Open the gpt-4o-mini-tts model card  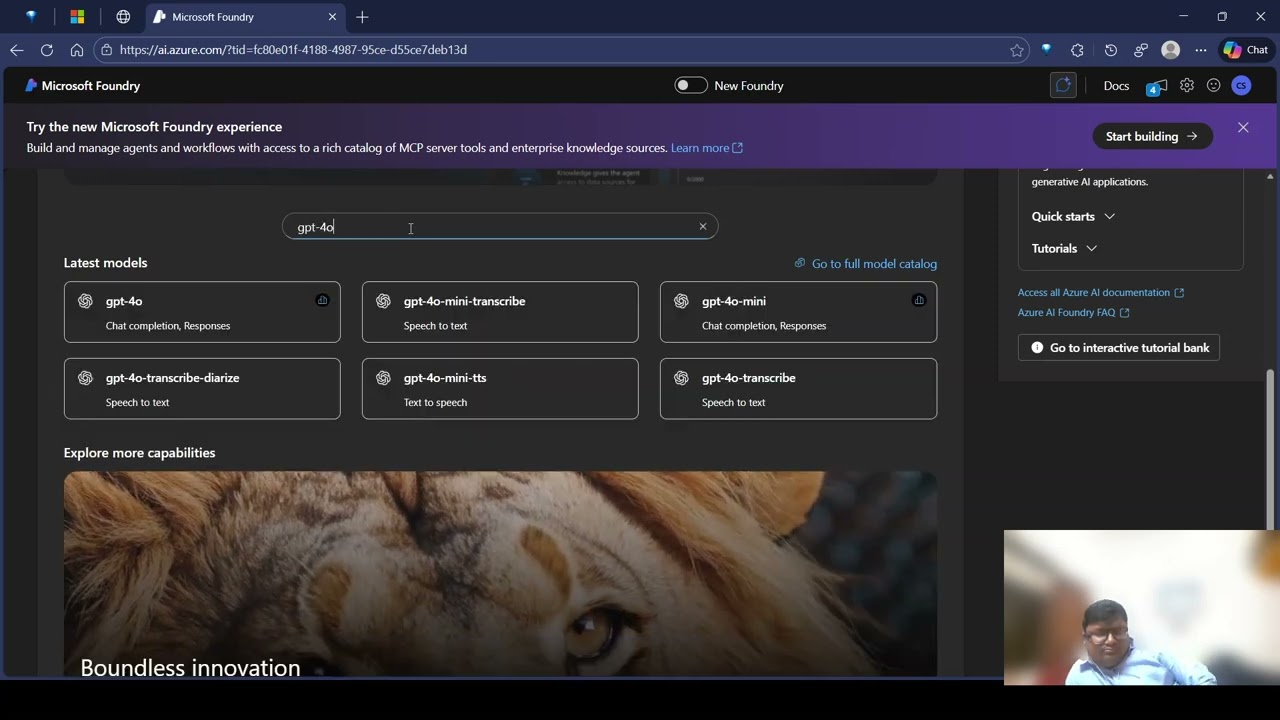500,389
